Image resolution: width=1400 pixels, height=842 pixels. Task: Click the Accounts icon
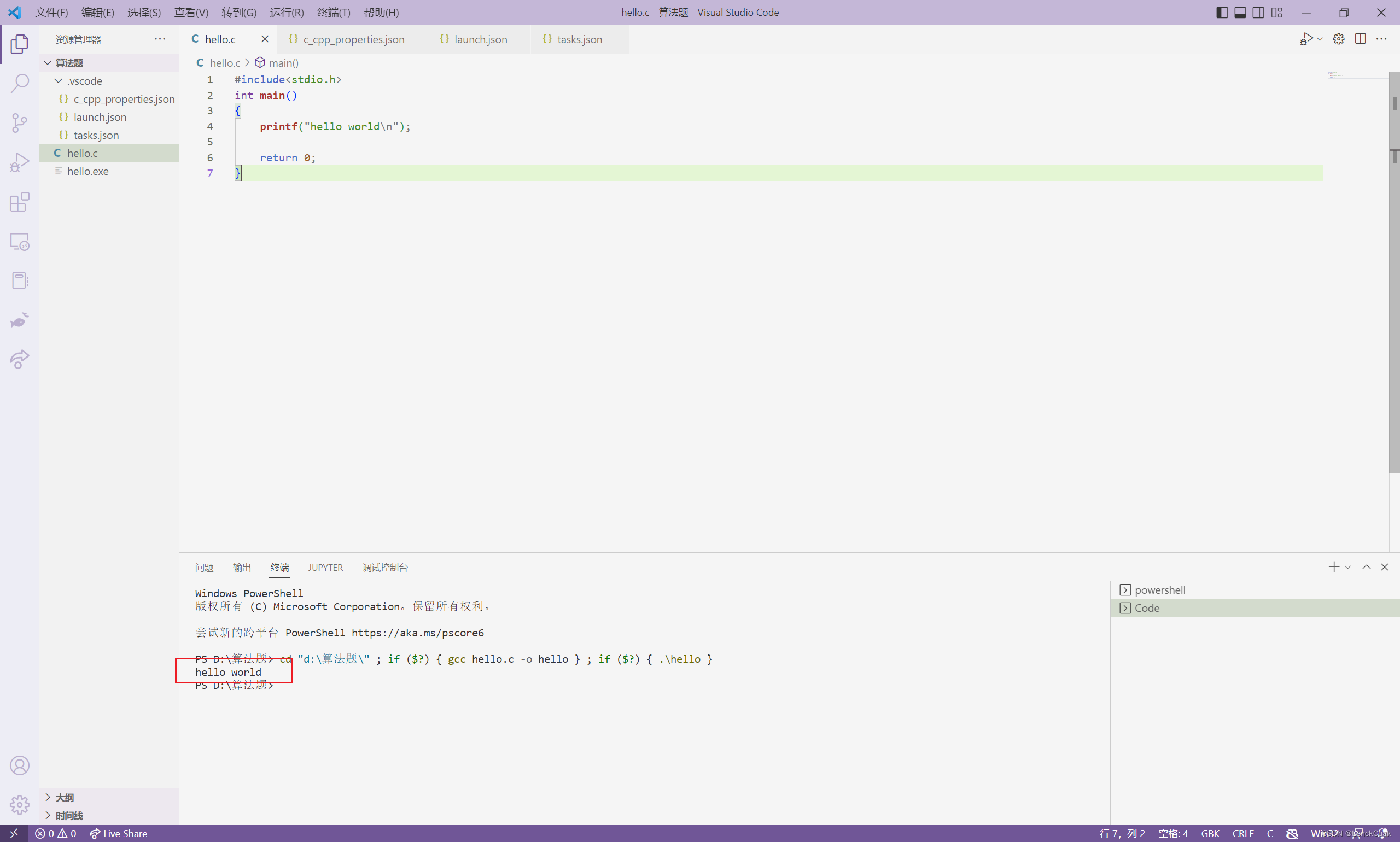19,765
